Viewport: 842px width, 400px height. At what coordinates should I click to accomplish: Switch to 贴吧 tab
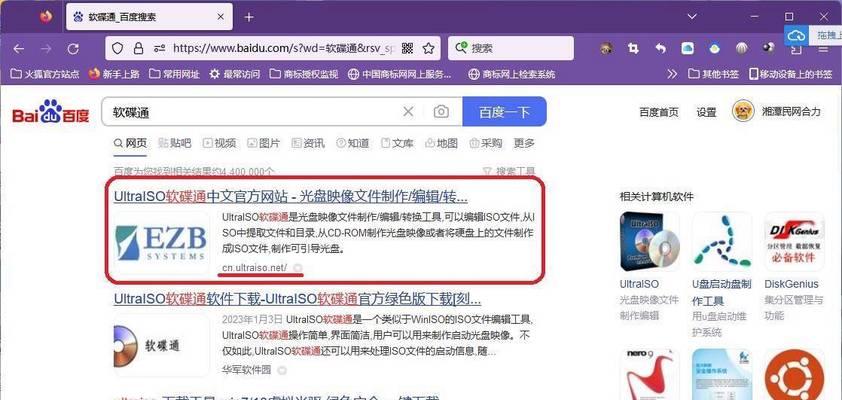coord(175,143)
